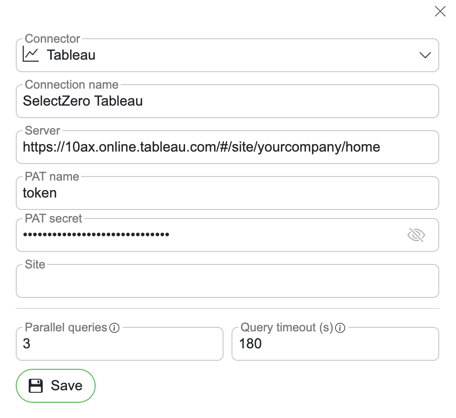Image resolution: width=456 pixels, height=418 pixels.
Task: Edit the Parallel queries value
Action: tap(120, 344)
